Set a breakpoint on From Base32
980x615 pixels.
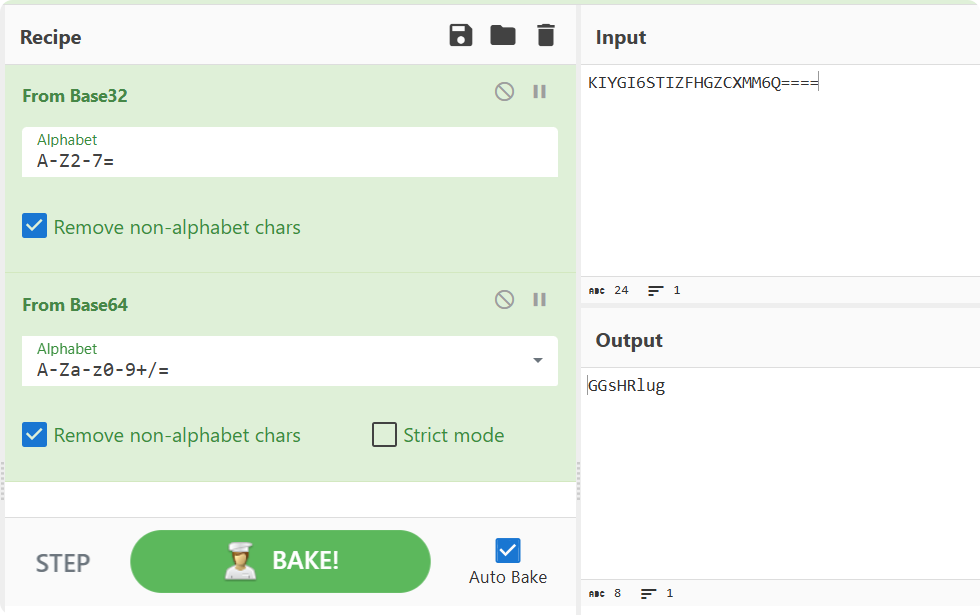539,91
